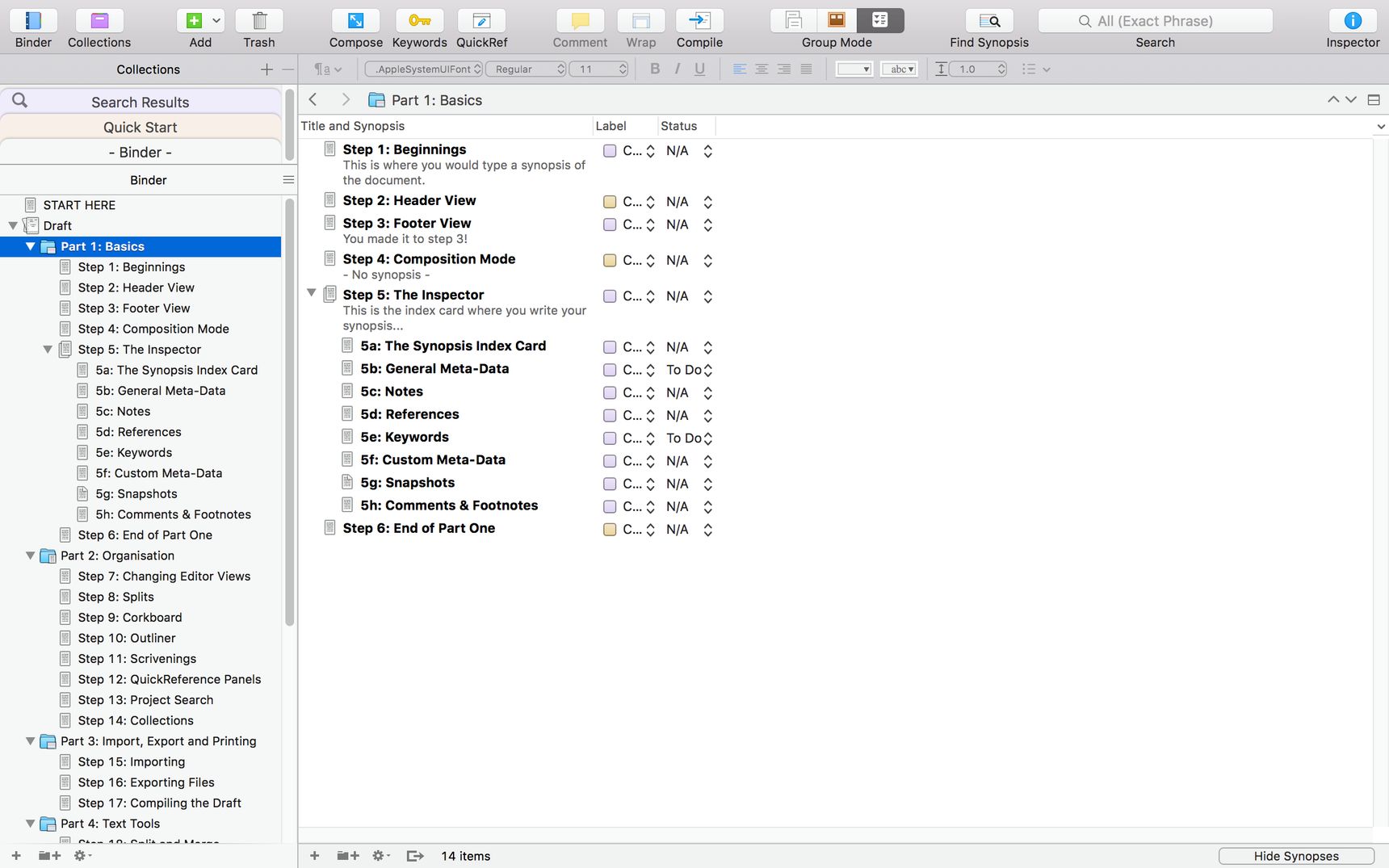The width and height of the screenshot is (1389, 868).
Task: Set text alignment to center
Action: [x=762, y=69]
